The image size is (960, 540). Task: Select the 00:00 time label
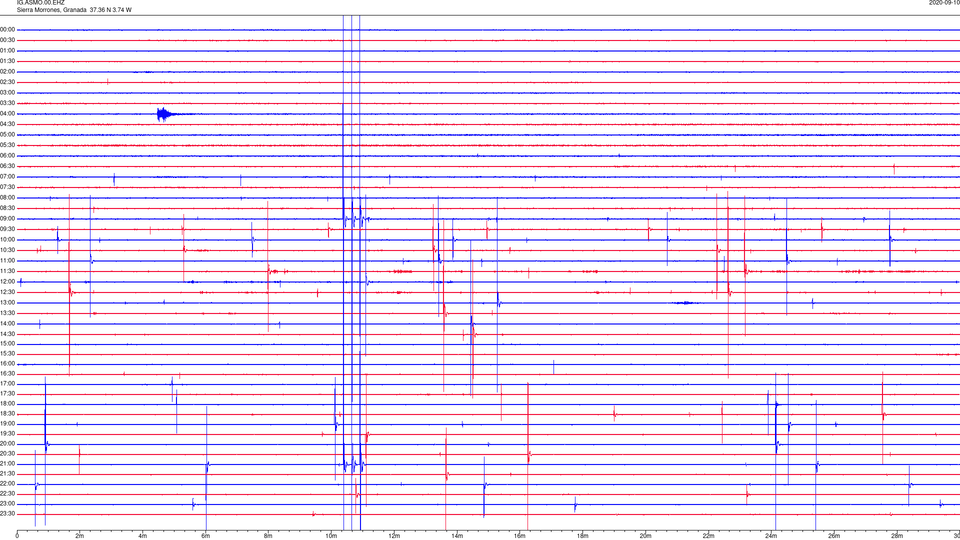click(x=8, y=29)
